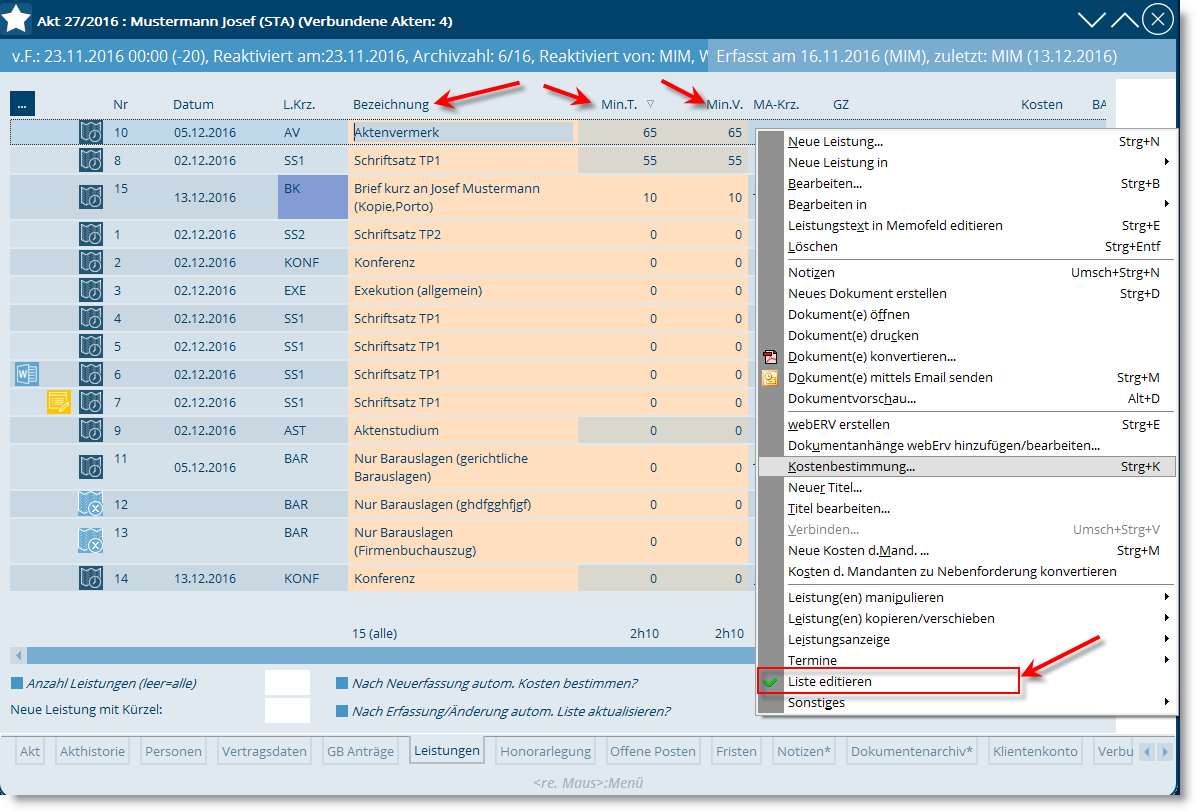
Task: Toggle 'Nach Neuerfassung autom. Kosten bestimmen?' checkbox
Action: point(342,684)
